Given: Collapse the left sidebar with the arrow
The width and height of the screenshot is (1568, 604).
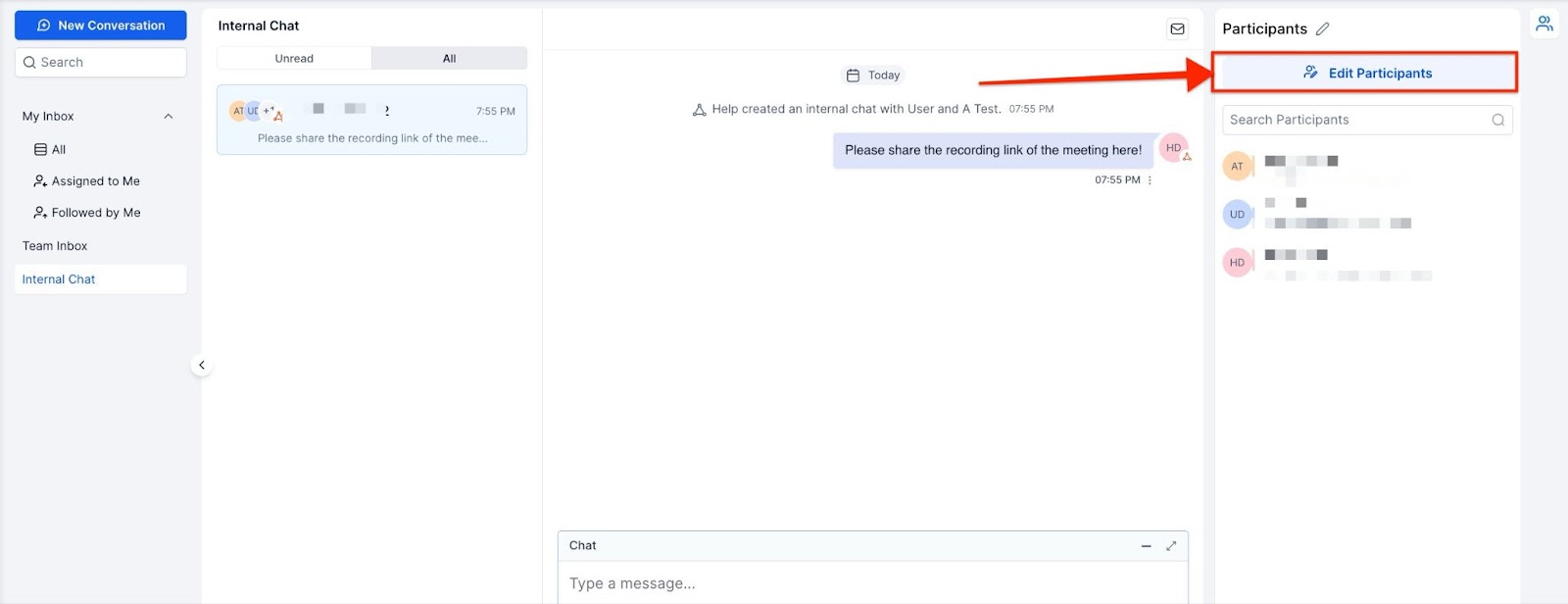Looking at the screenshot, I should tap(202, 366).
